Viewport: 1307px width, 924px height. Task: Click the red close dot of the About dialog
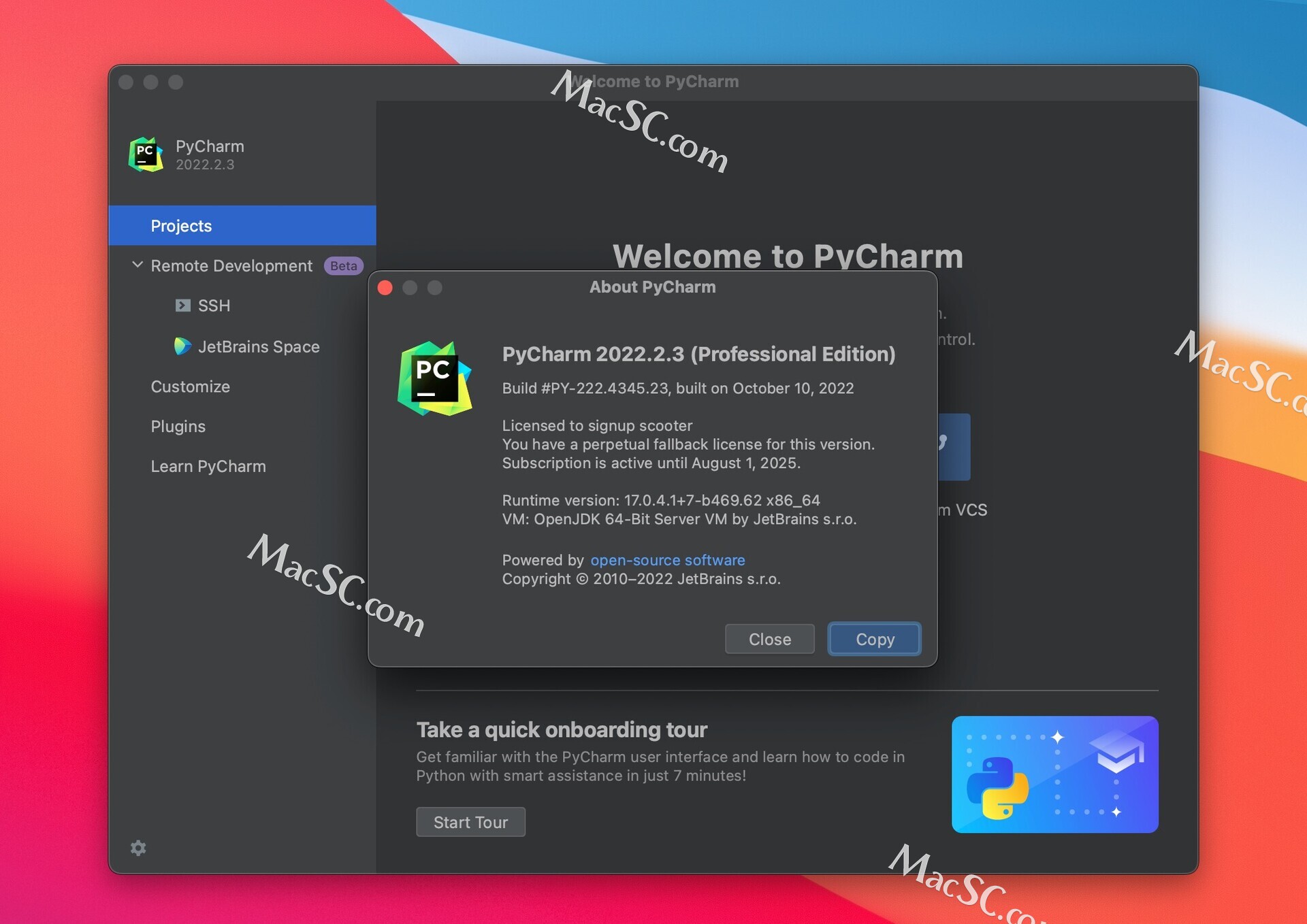point(385,288)
